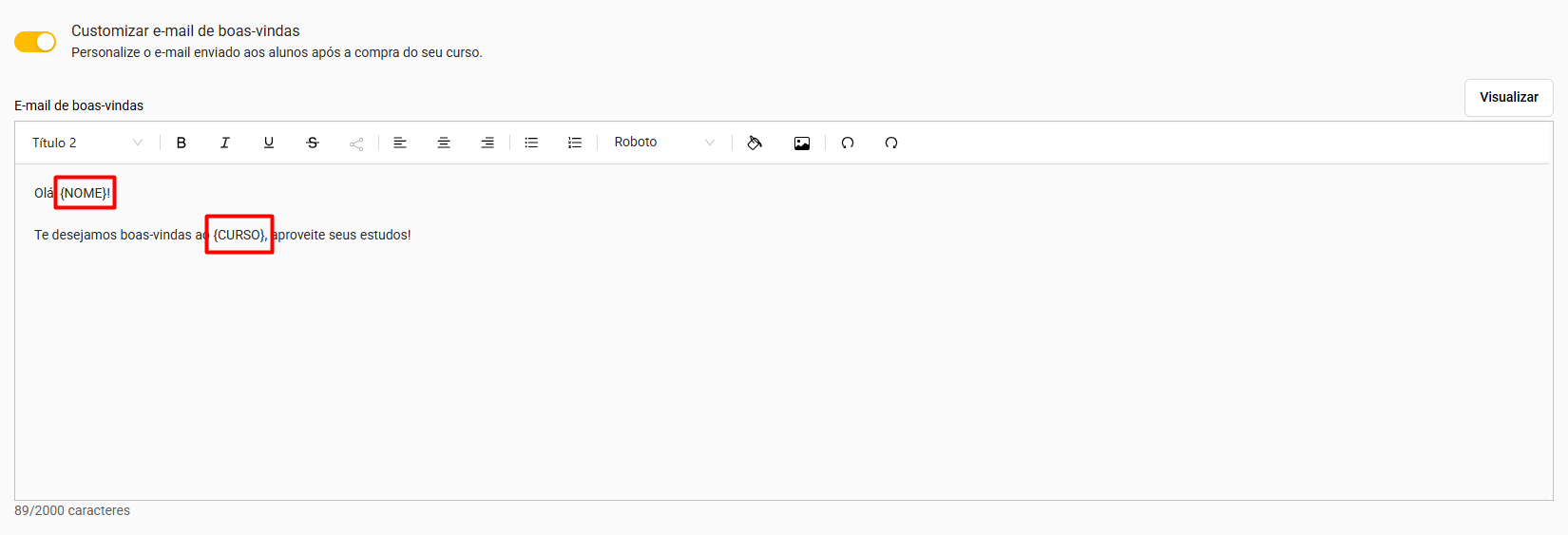Open the Roboto font family dropdown
The height and width of the screenshot is (535, 1568).
coord(664,143)
